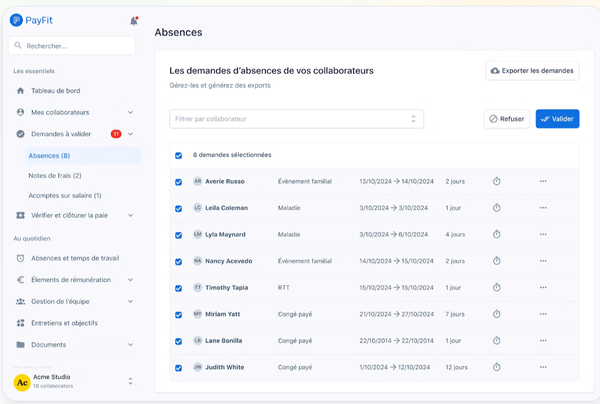Click Exporter les demandes button
600x404 pixels.
(531, 71)
